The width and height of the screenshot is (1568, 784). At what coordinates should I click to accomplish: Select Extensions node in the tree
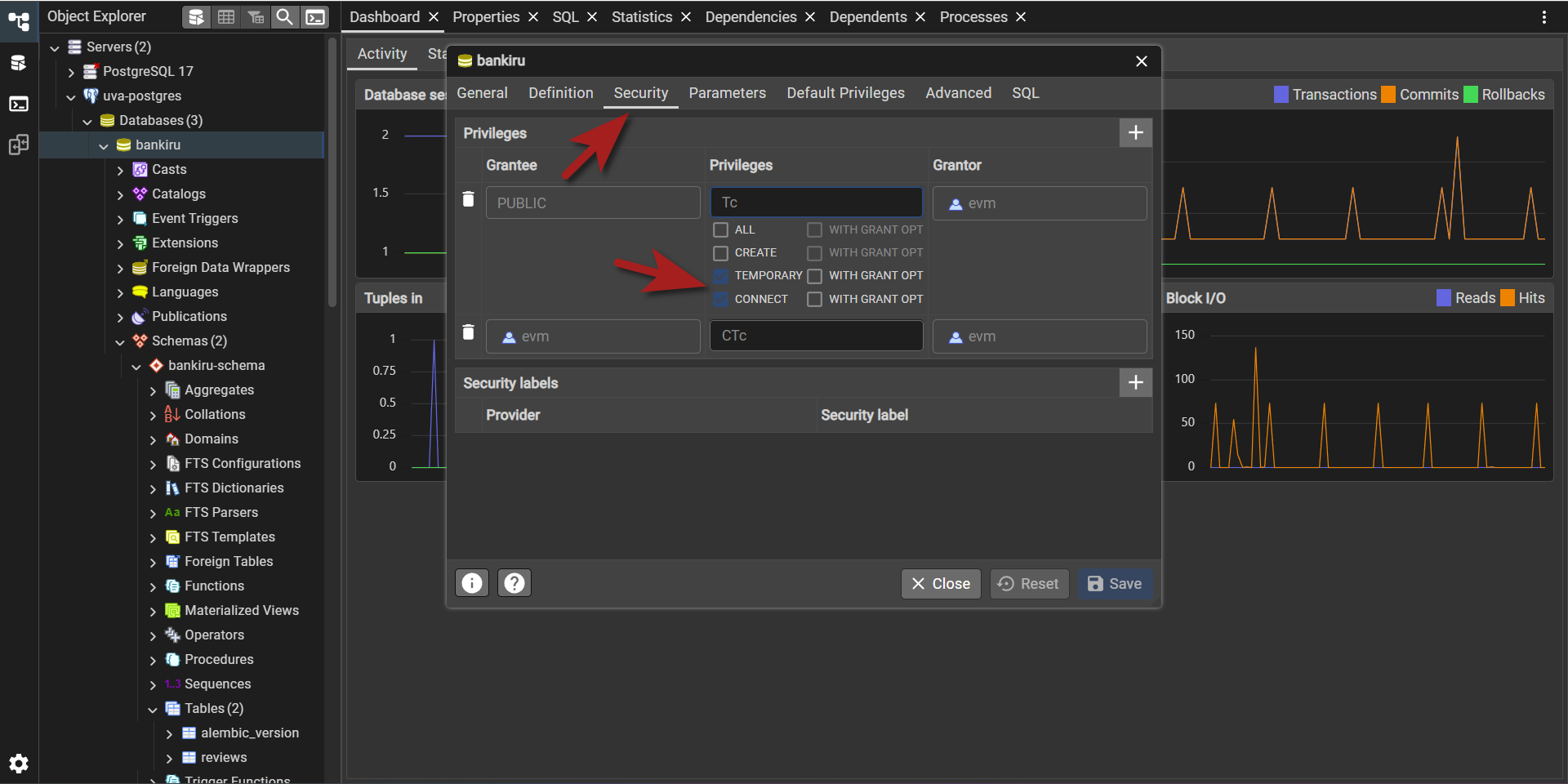185,243
